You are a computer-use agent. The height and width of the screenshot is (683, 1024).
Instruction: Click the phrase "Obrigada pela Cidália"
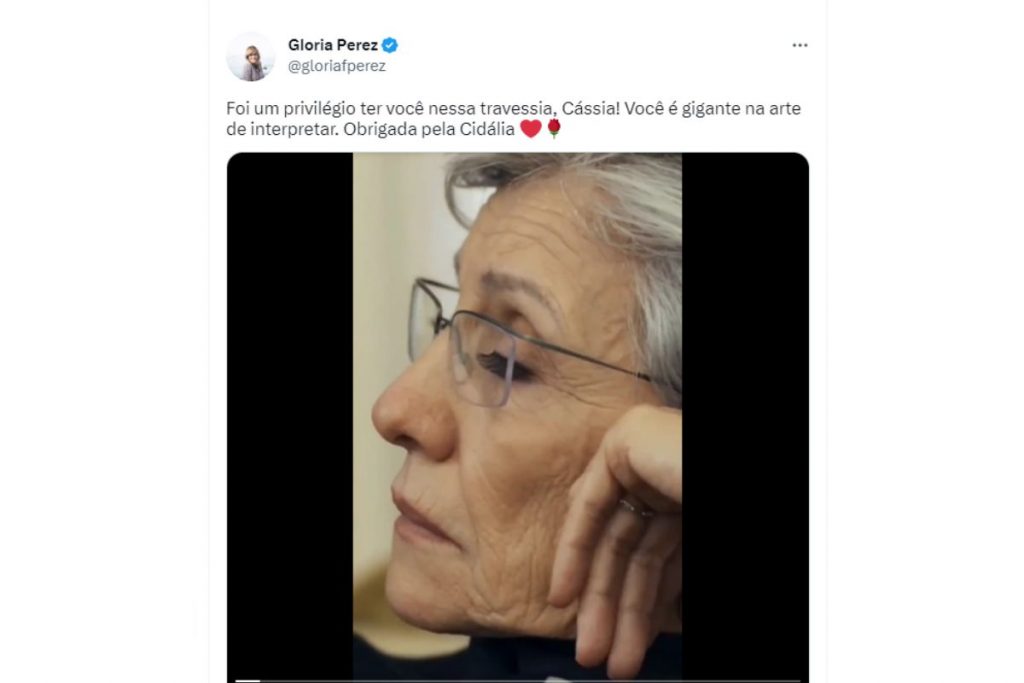[x=429, y=129]
